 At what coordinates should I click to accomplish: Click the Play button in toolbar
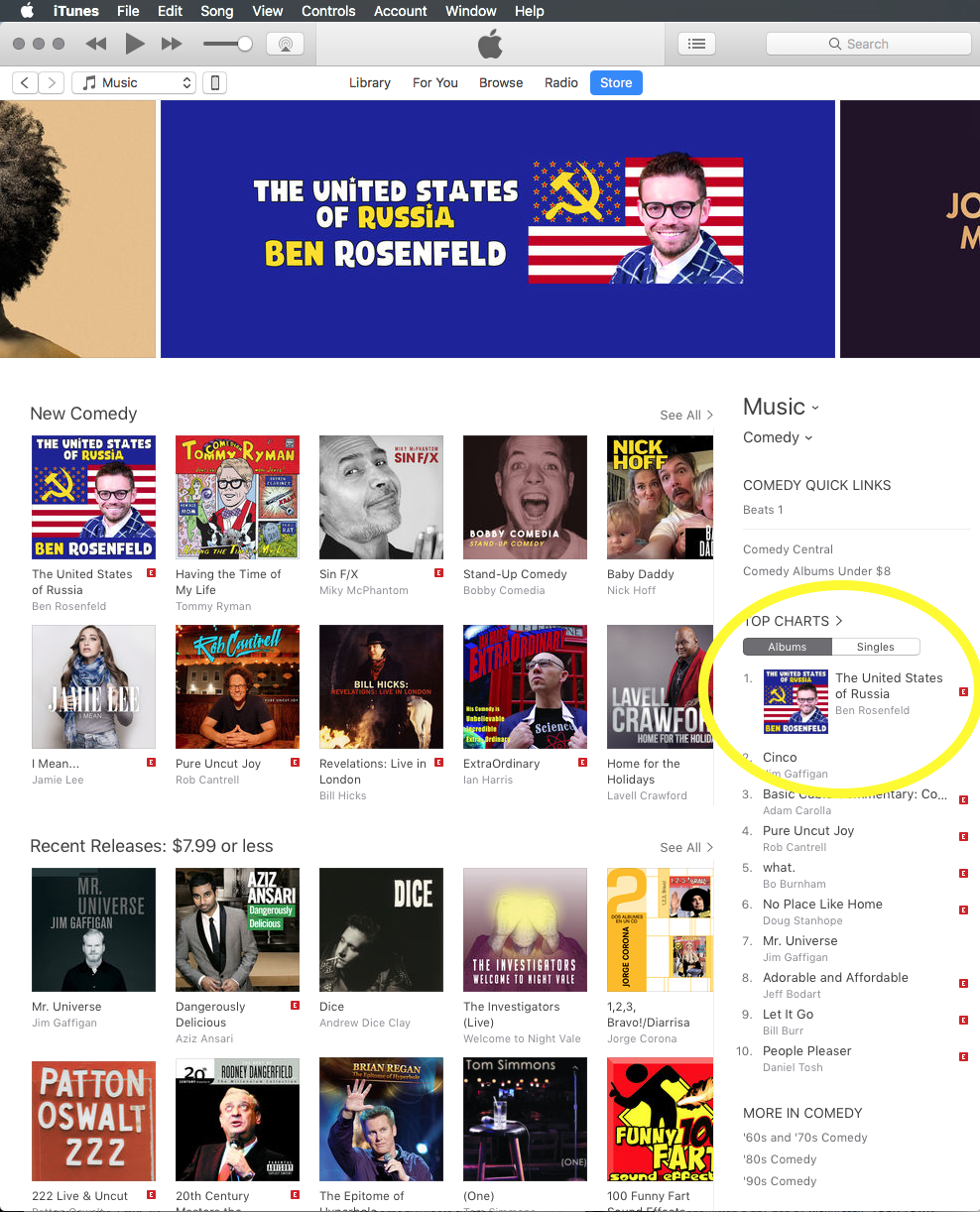135,44
